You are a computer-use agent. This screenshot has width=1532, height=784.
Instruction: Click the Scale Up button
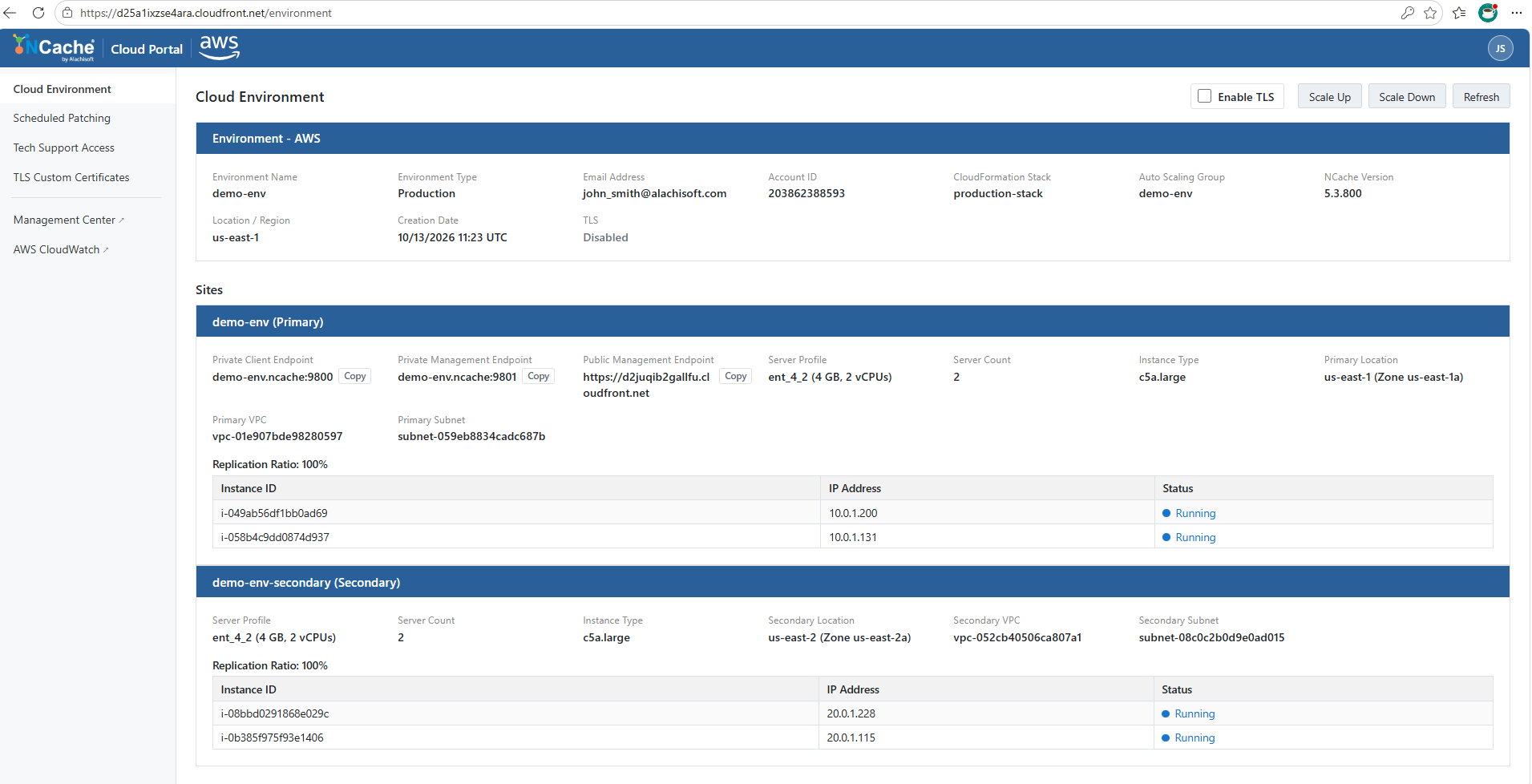point(1329,96)
